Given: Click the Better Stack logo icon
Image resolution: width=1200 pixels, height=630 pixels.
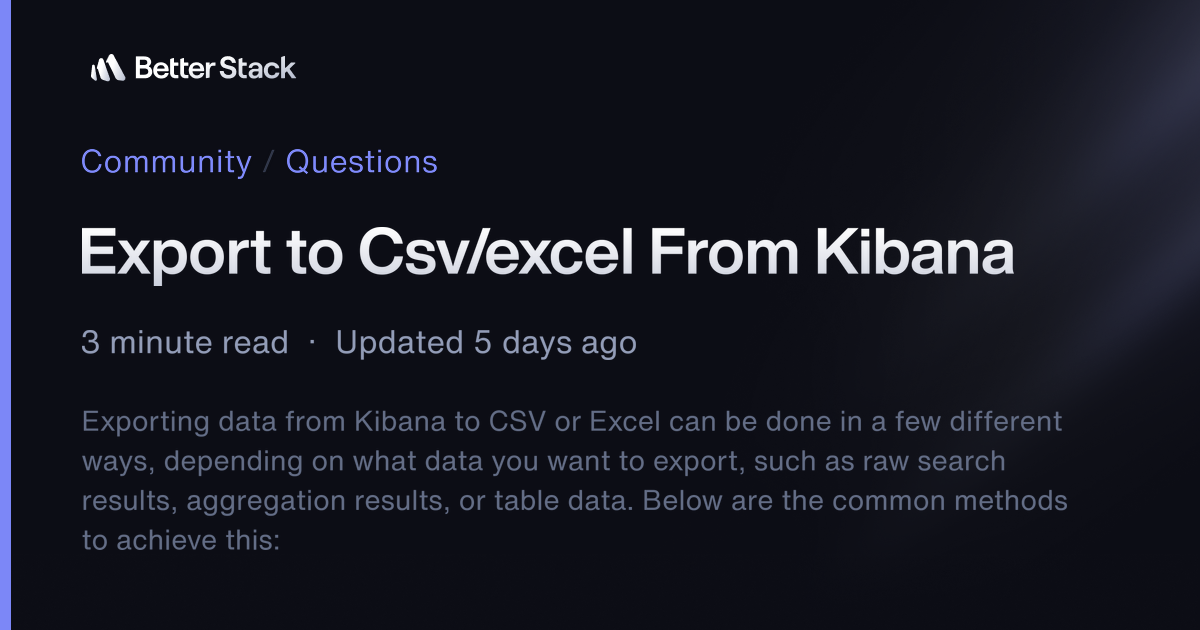Looking at the screenshot, I should coord(107,68).
